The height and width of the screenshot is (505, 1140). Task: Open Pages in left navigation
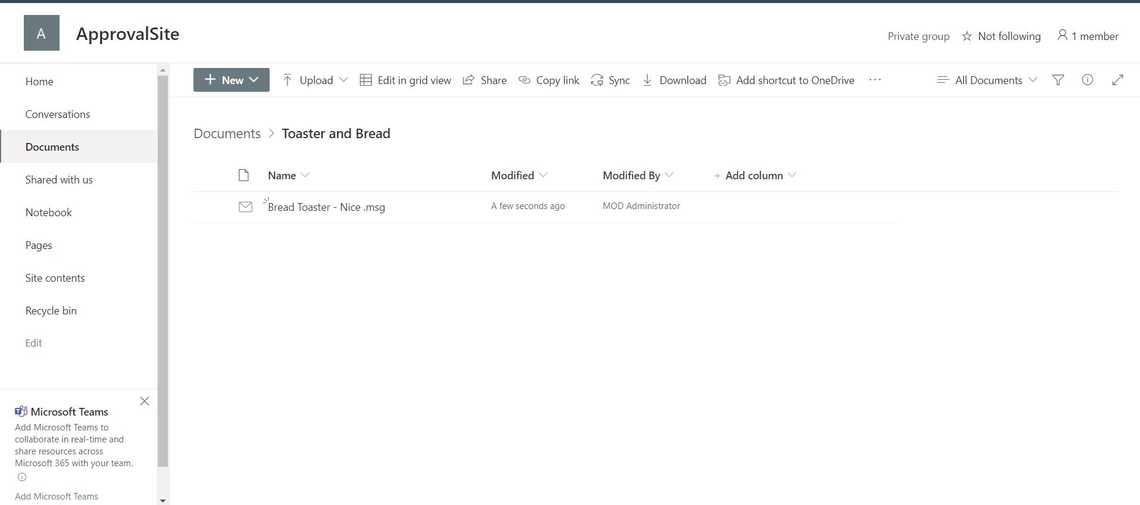click(x=39, y=245)
